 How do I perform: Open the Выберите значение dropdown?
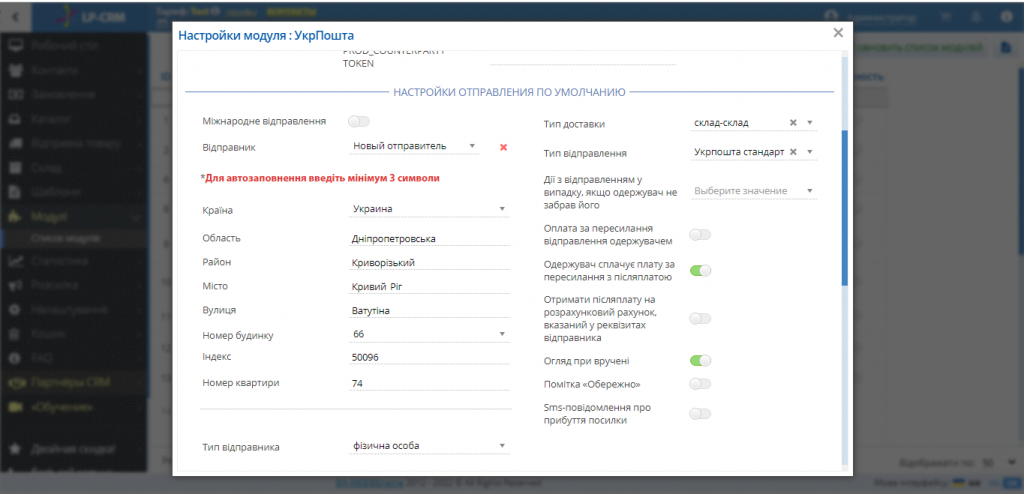click(x=754, y=191)
